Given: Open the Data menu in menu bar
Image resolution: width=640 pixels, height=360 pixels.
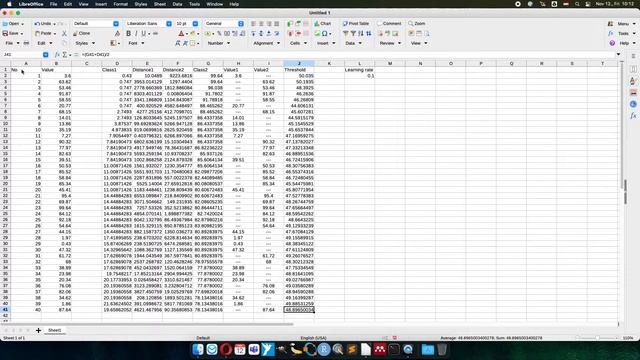Looking at the screenshot, I should coord(177,4).
